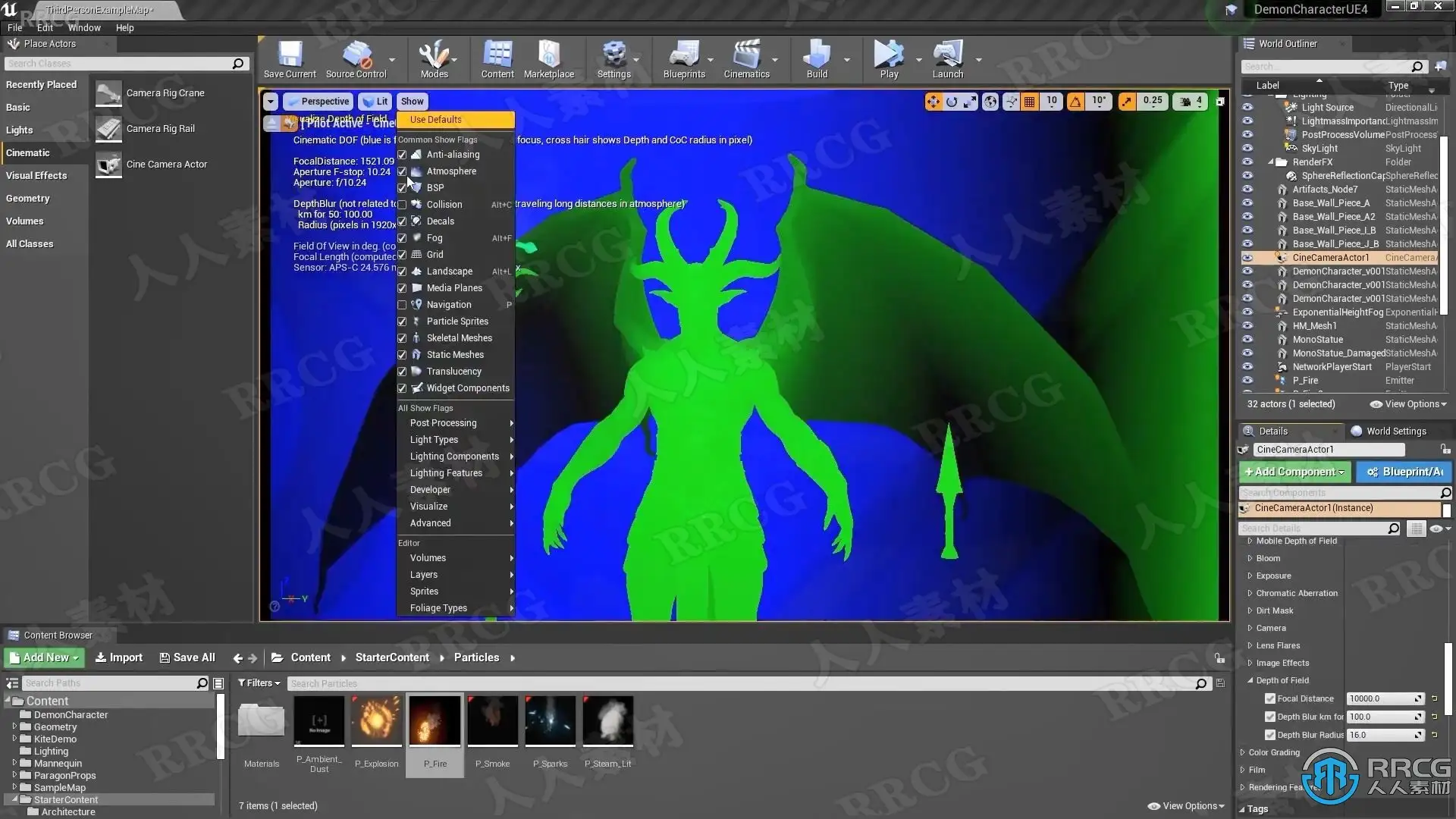The image size is (1456, 819).
Task: Select the translate gizmo icon in viewport
Action: (933, 102)
